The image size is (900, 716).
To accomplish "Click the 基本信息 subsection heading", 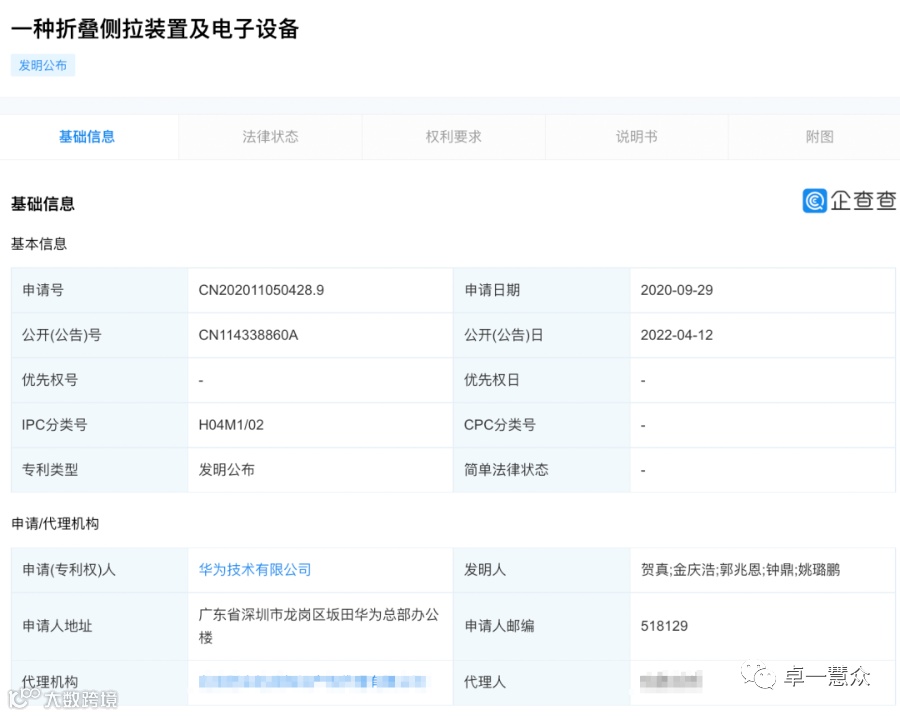I will pos(39,244).
